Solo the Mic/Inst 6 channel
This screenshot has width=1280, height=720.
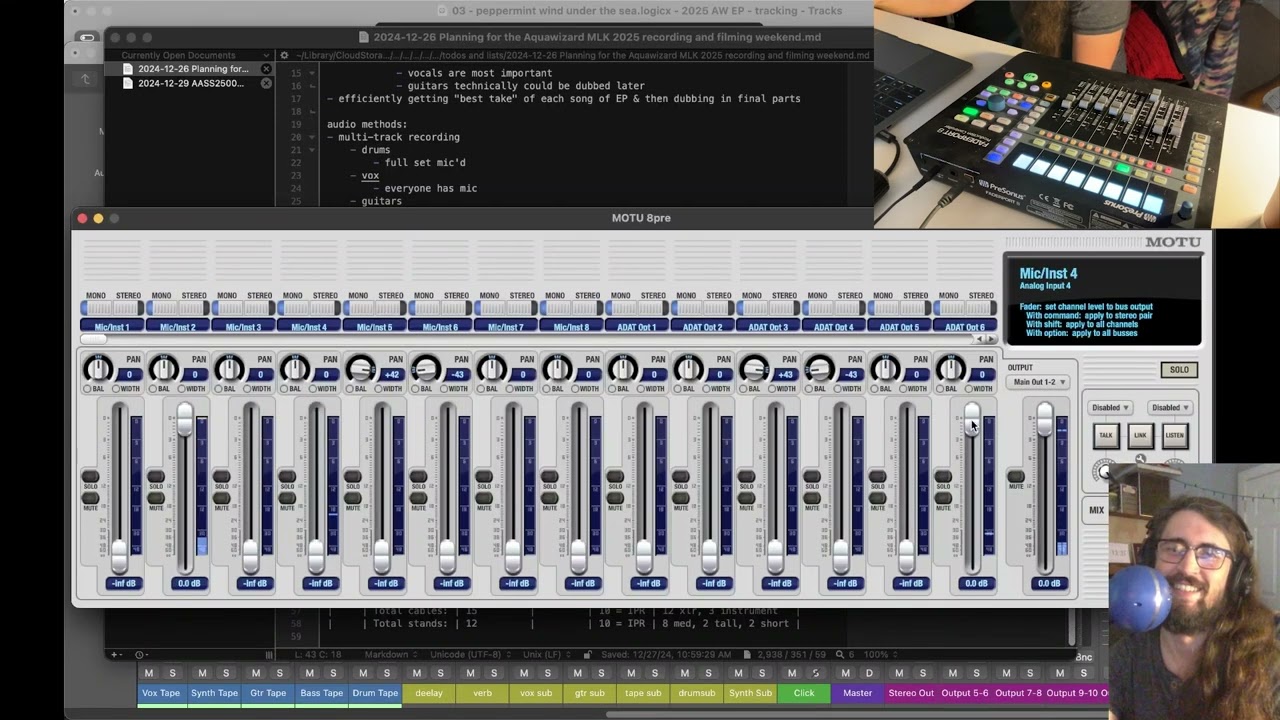(x=418, y=476)
